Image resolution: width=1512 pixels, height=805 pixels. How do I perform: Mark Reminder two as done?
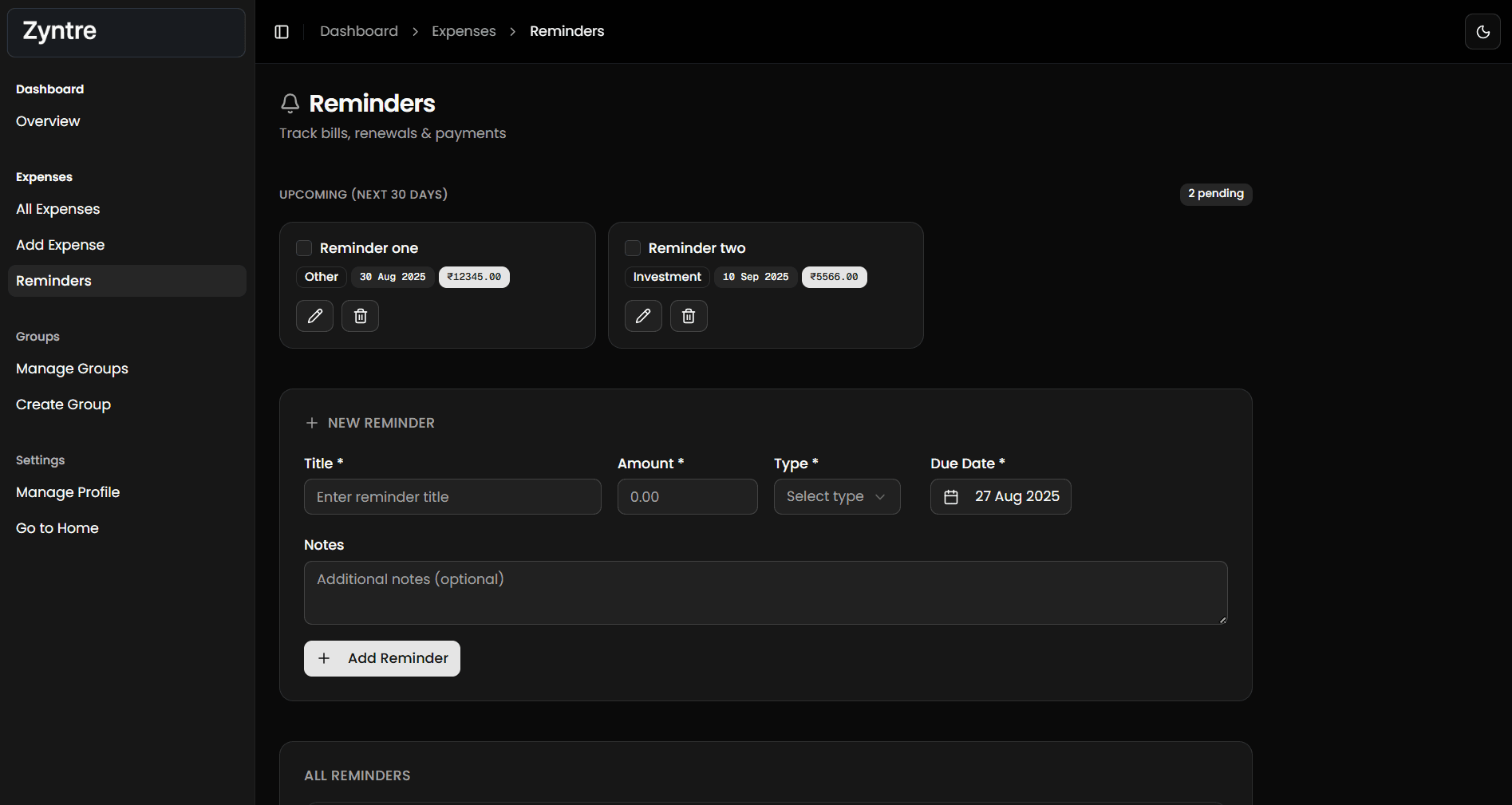tap(633, 248)
